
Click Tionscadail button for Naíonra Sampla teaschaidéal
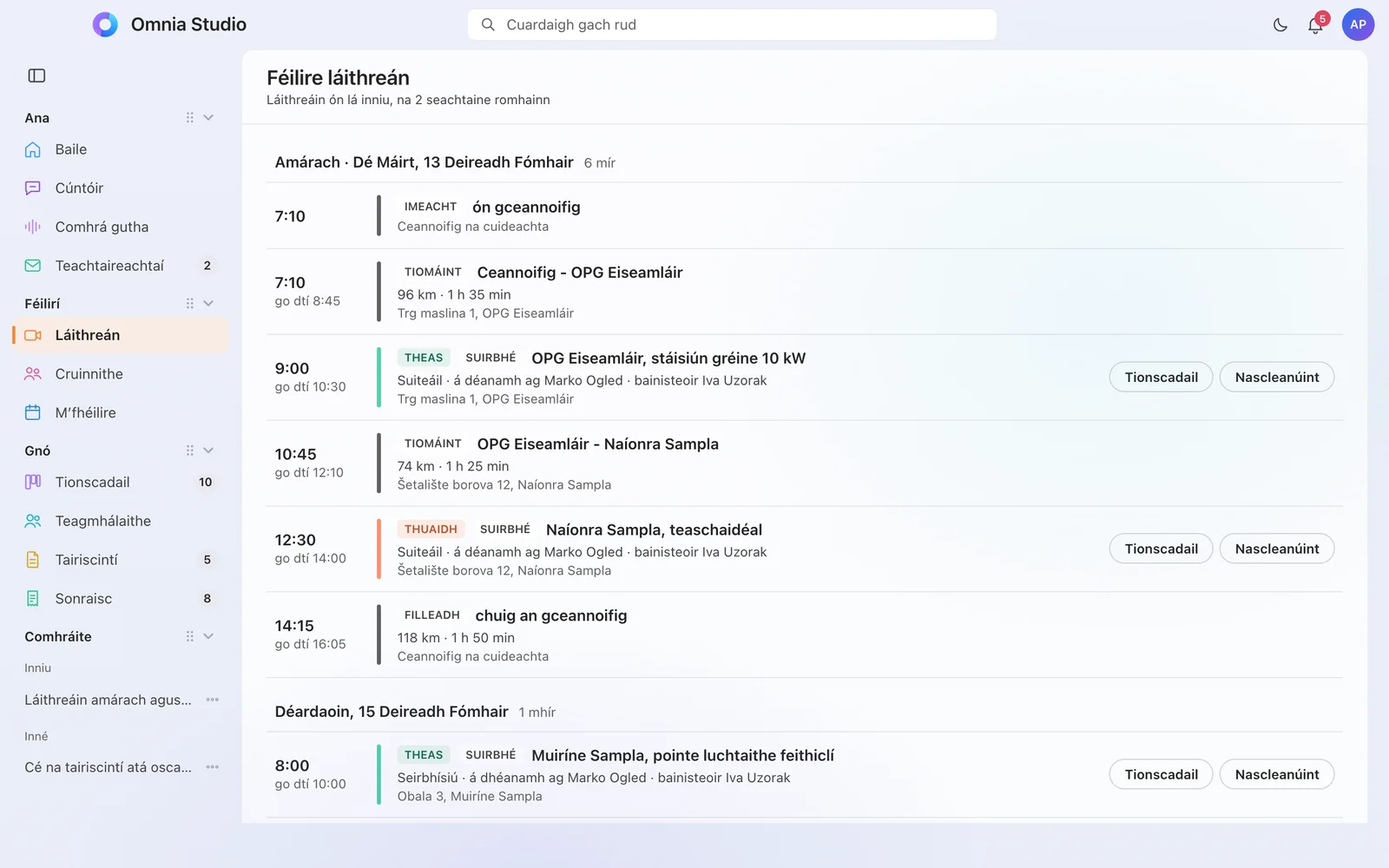coord(1161,549)
